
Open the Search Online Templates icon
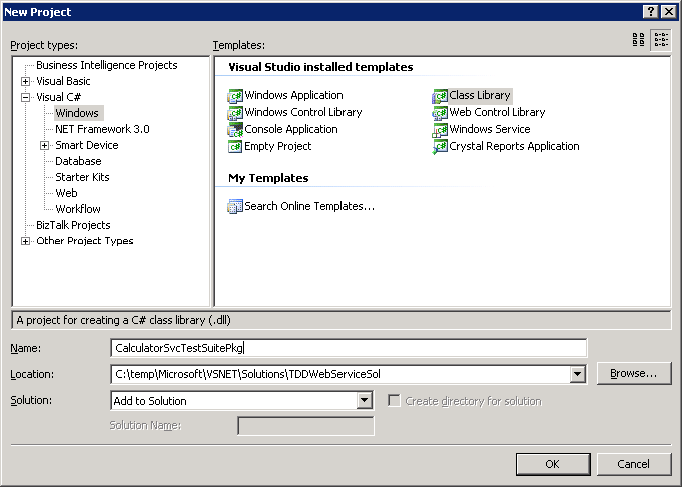click(x=236, y=207)
